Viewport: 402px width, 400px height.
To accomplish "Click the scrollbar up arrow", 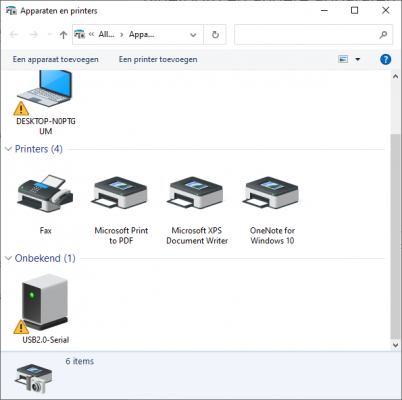I will pyautogui.click(x=395, y=77).
